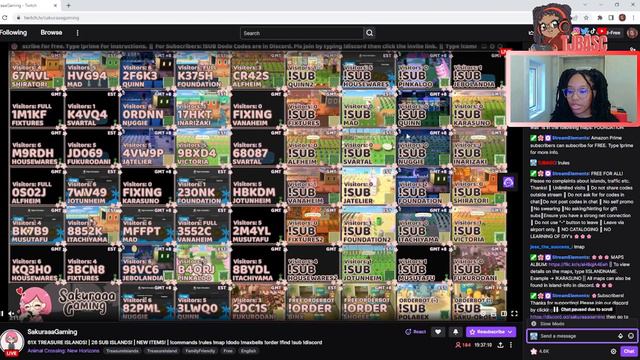Open the Resubscribe dropdown button
The width and height of the screenshot is (640, 360).
491,332
